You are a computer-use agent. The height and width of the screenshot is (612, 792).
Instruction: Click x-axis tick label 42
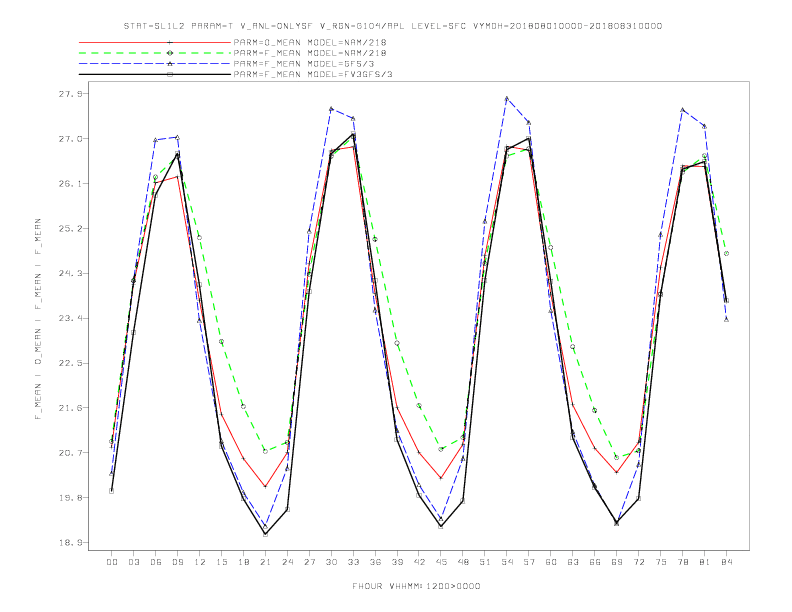(419, 562)
